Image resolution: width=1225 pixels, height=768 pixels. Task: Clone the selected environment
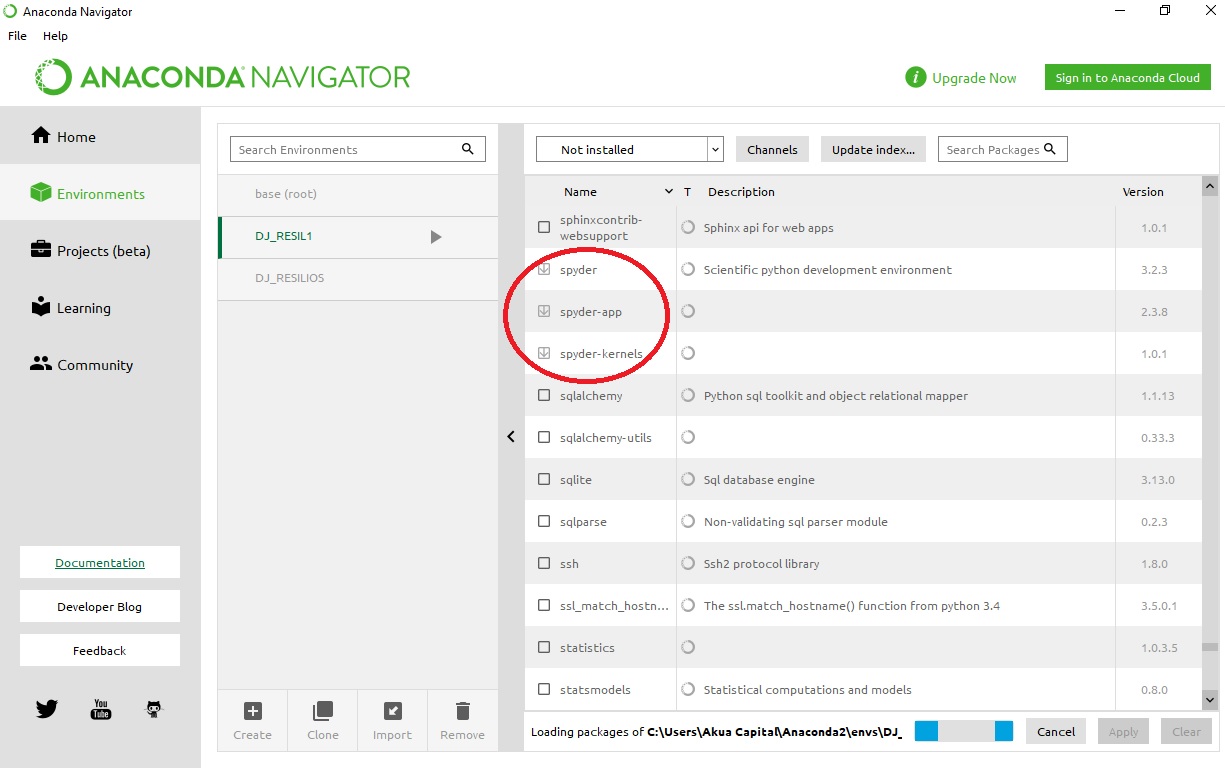[323, 721]
